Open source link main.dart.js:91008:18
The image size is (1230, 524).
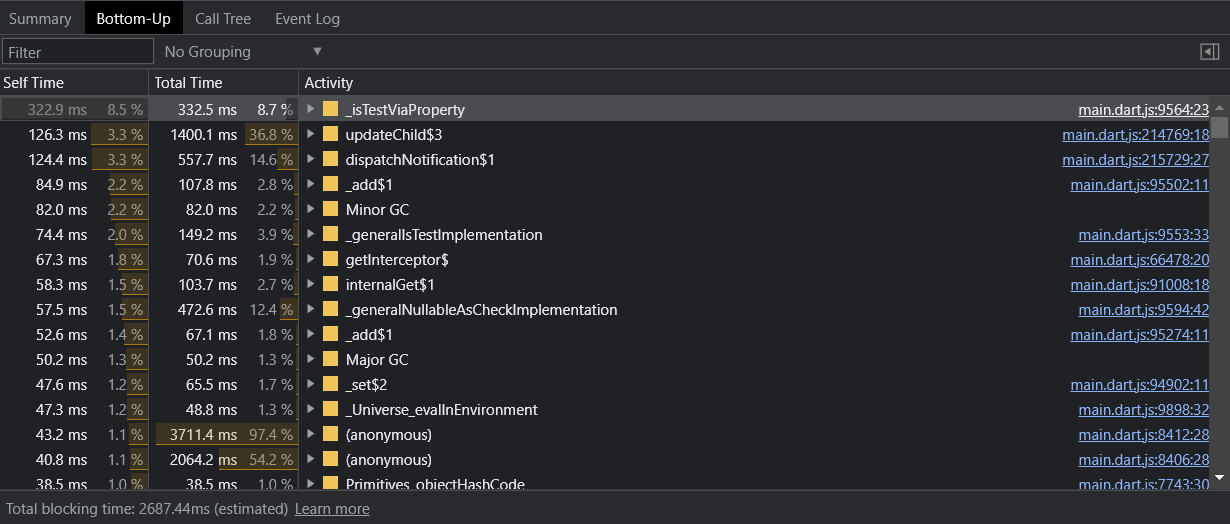point(1139,284)
